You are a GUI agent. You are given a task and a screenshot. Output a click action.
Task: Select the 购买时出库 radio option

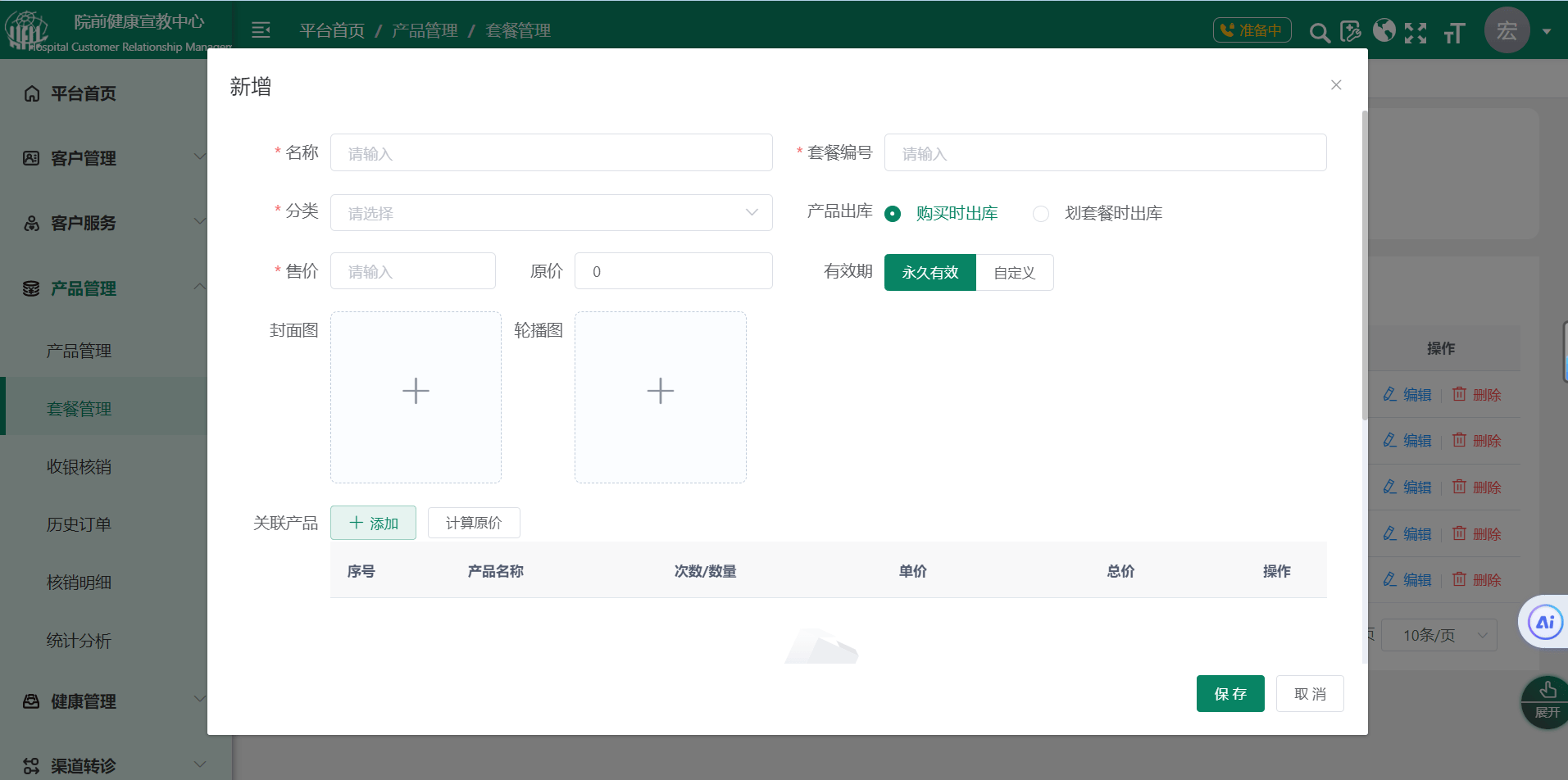click(893, 213)
